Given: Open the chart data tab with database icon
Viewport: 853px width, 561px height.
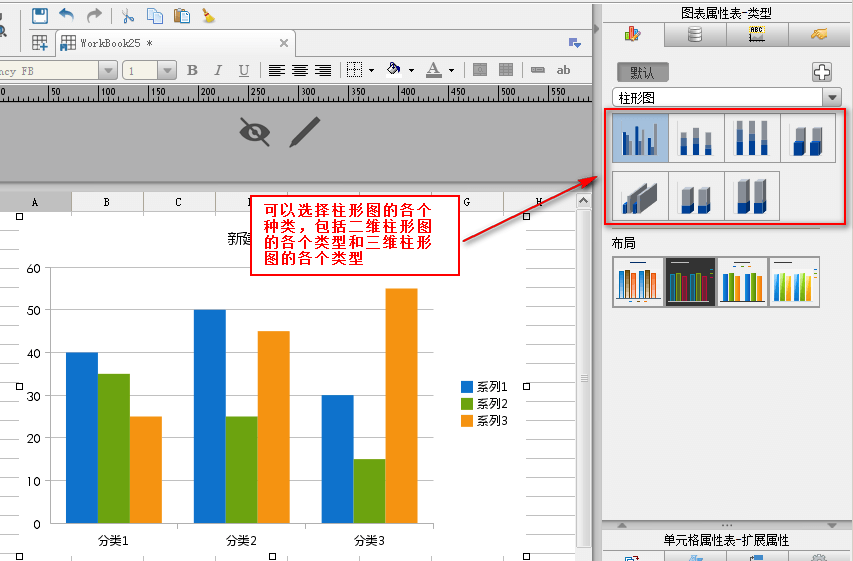Looking at the screenshot, I should pyautogui.click(x=695, y=34).
